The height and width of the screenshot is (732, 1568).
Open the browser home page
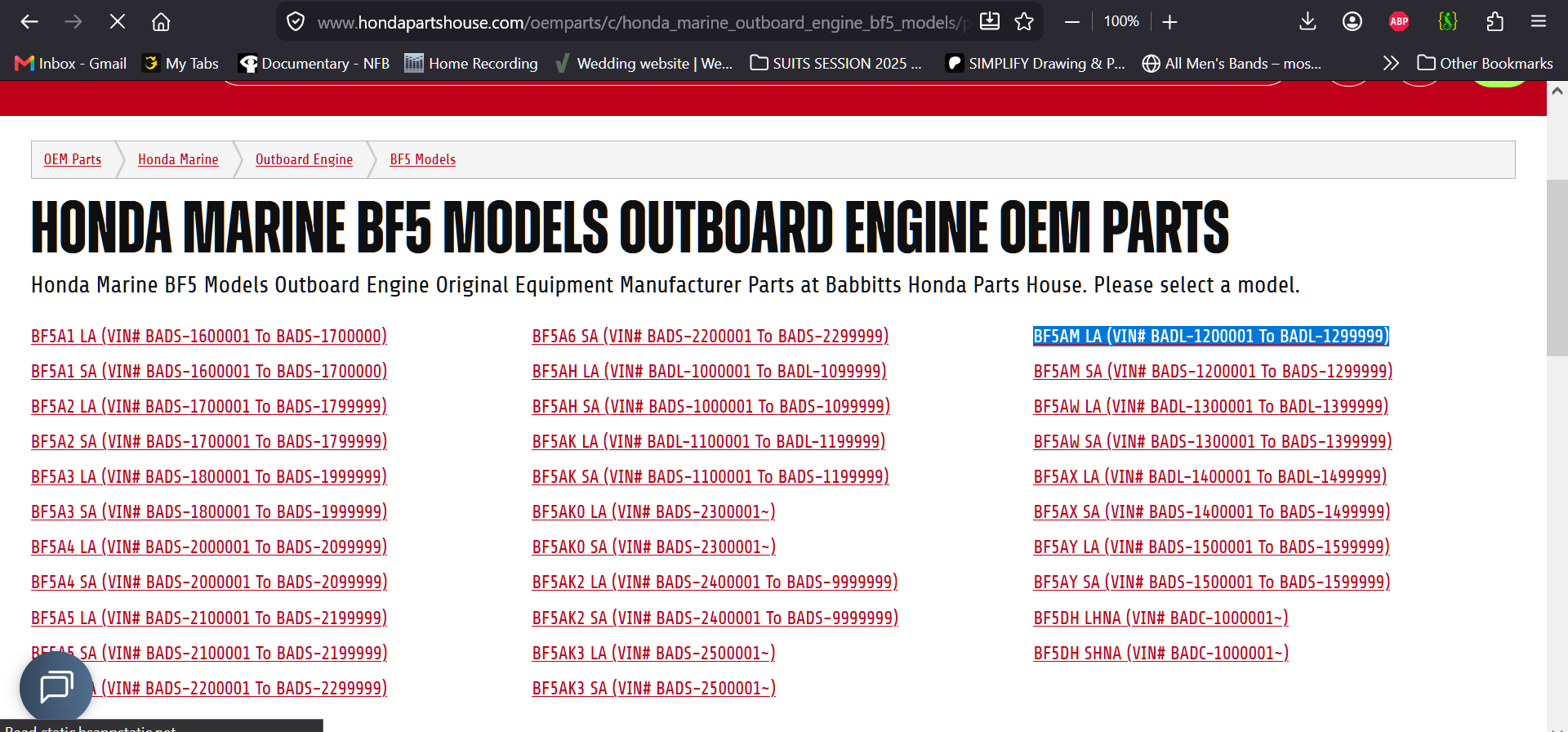(x=161, y=22)
